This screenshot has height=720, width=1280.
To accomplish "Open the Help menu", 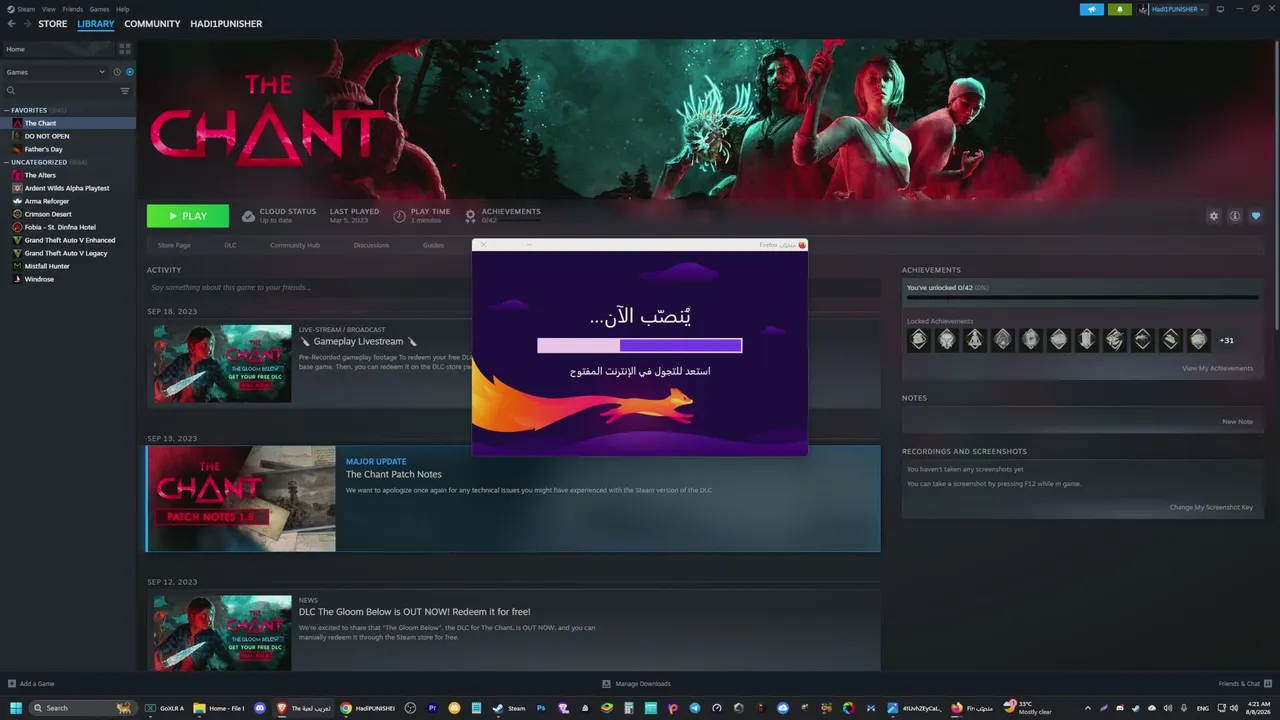I will tap(122, 9).
